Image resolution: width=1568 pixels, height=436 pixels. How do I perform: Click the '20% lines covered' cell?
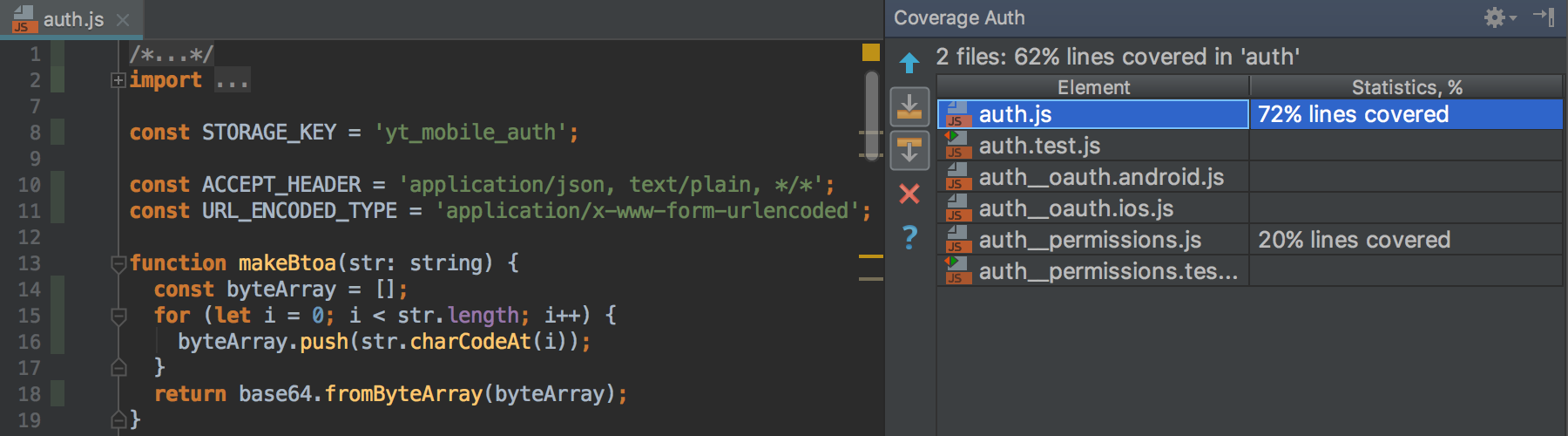tap(1406, 240)
